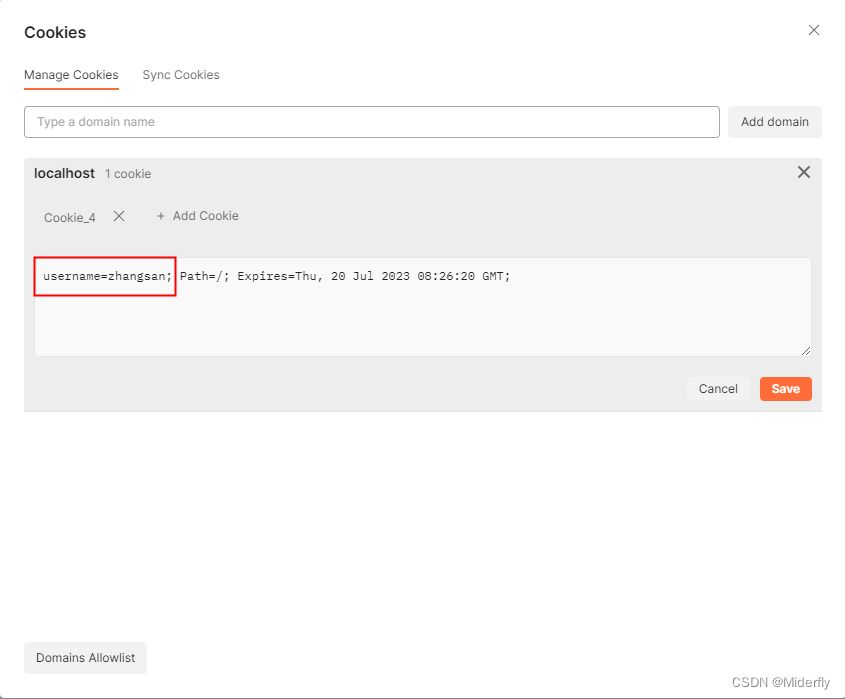Click the Add domain button
The width and height of the screenshot is (845, 699).
click(774, 122)
